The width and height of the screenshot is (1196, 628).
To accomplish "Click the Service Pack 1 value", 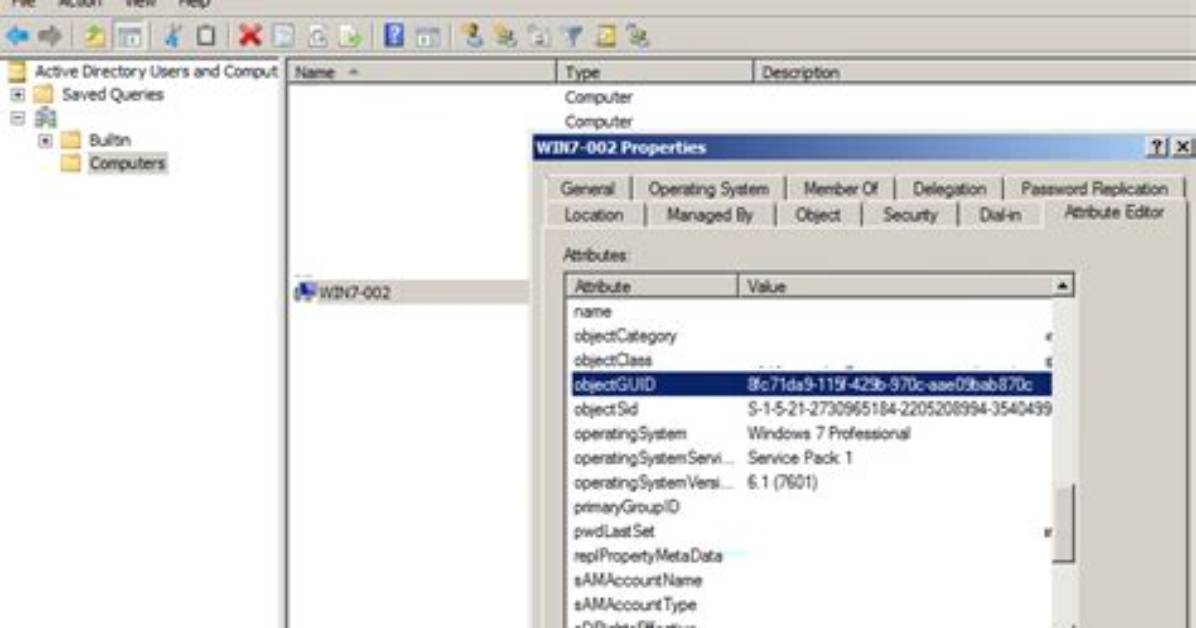I will click(x=799, y=458).
